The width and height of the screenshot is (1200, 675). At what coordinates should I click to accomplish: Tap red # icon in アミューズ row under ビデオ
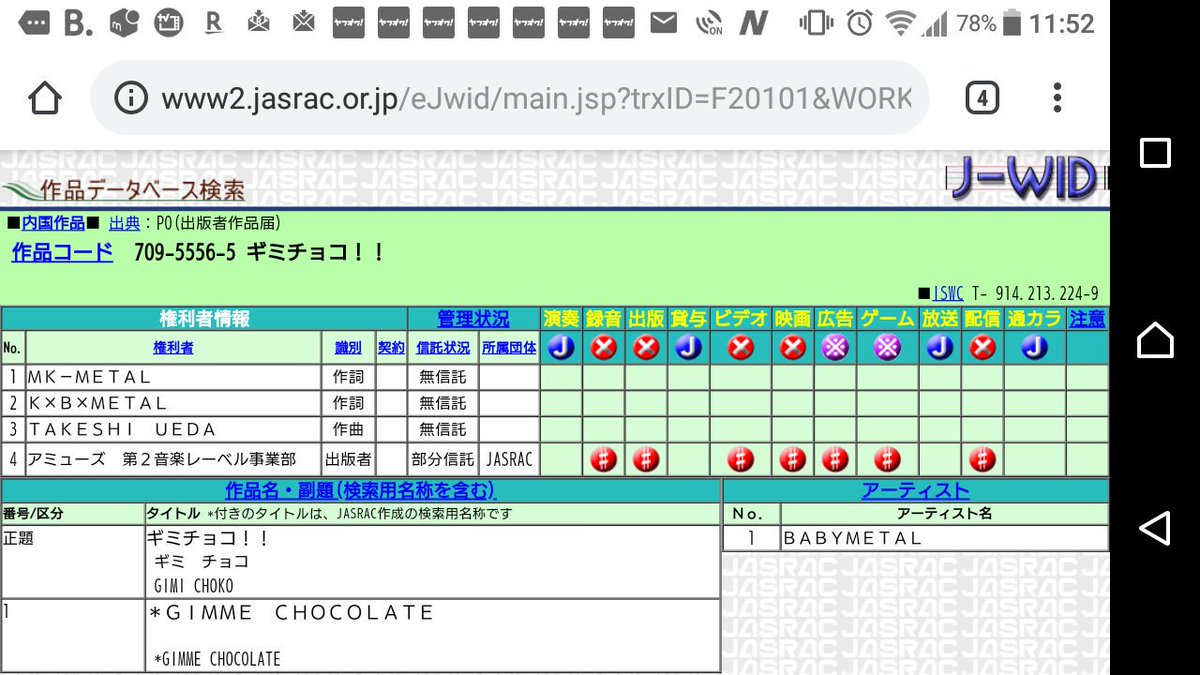pyautogui.click(x=740, y=459)
